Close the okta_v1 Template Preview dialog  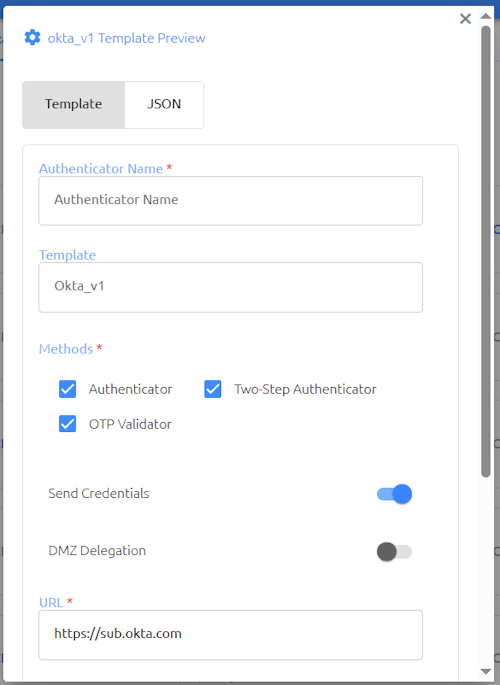tap(466, 19)
